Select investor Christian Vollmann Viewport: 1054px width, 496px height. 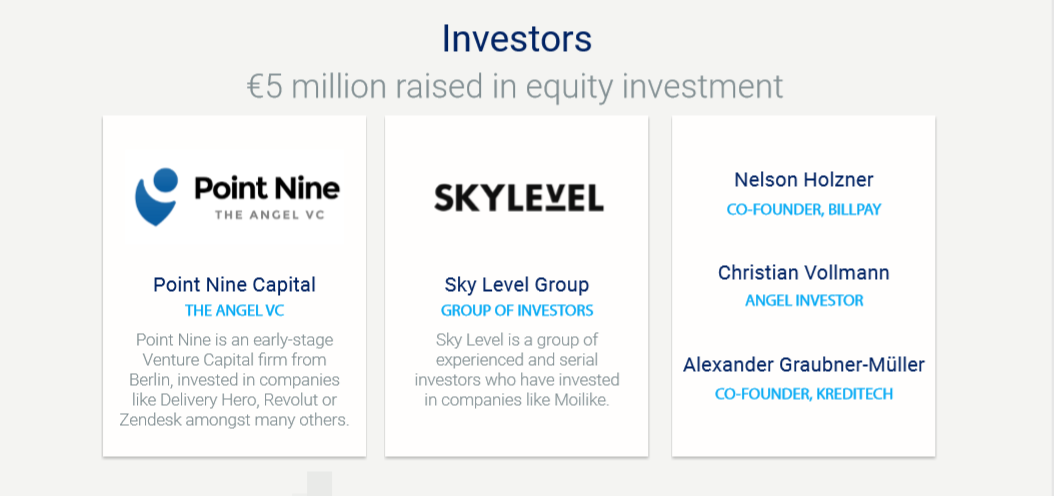803,273
